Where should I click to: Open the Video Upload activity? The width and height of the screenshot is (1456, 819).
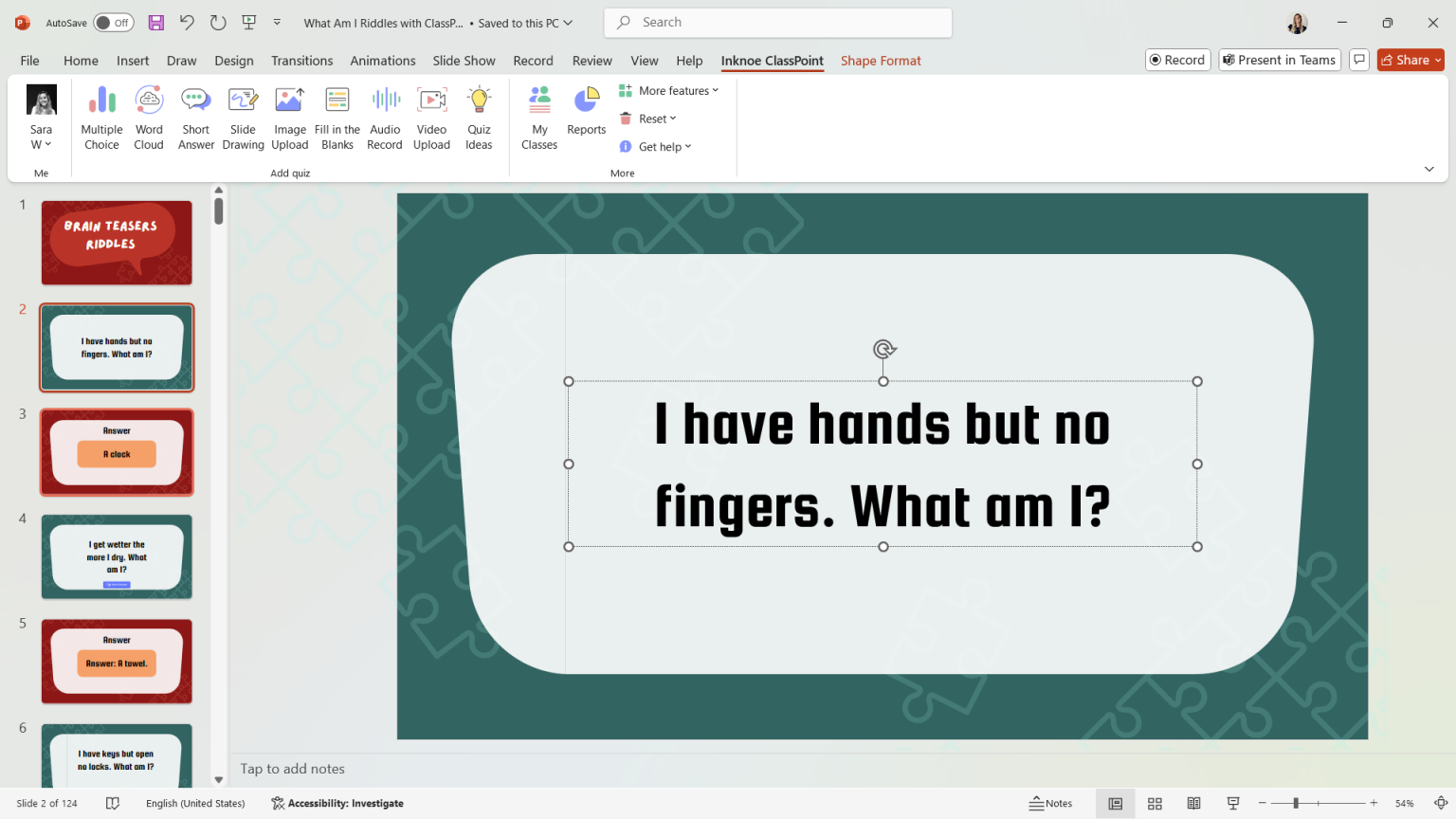click(432, 116)
